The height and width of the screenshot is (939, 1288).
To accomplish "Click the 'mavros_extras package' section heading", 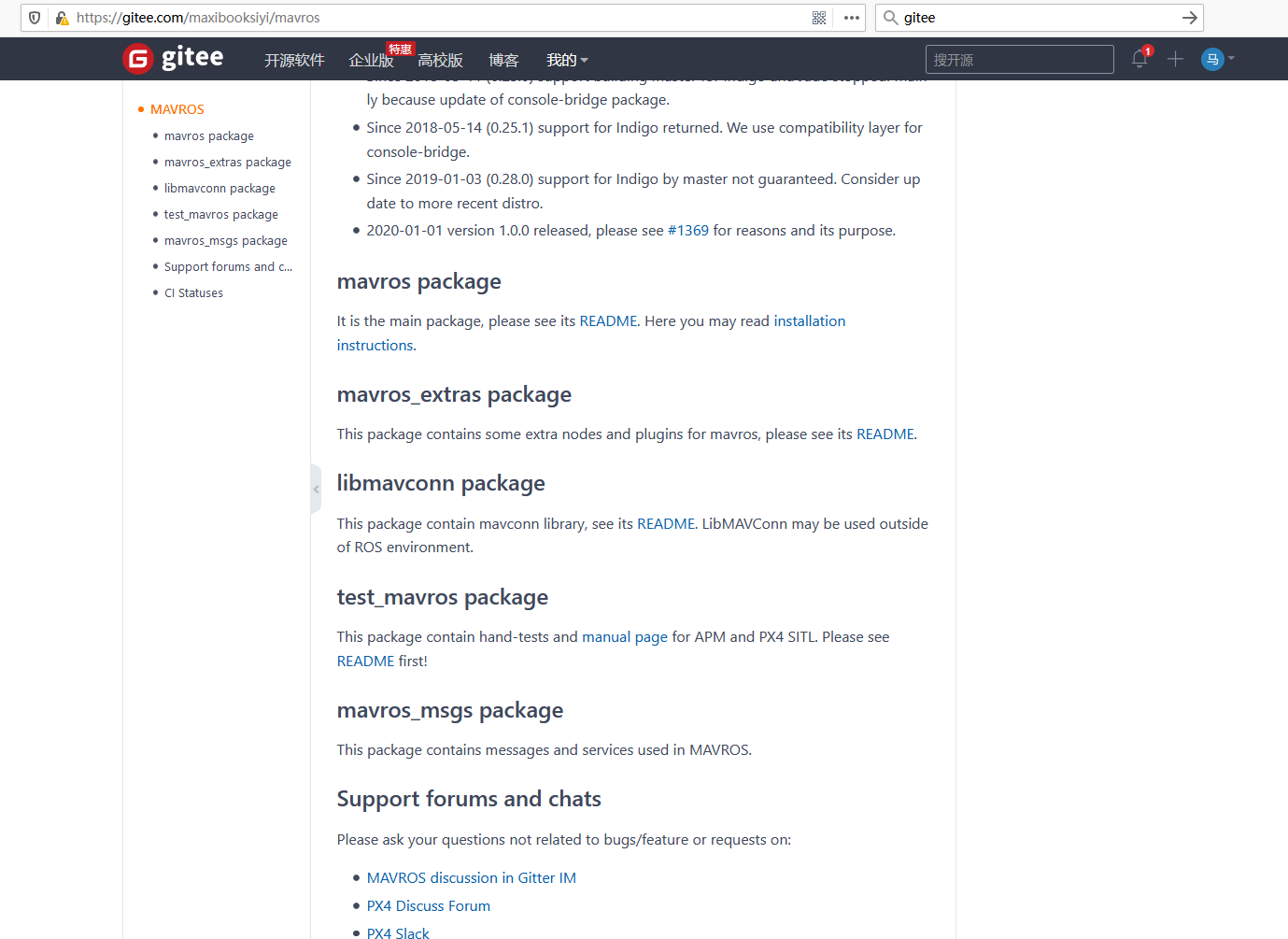I will [x=454, y=394].
